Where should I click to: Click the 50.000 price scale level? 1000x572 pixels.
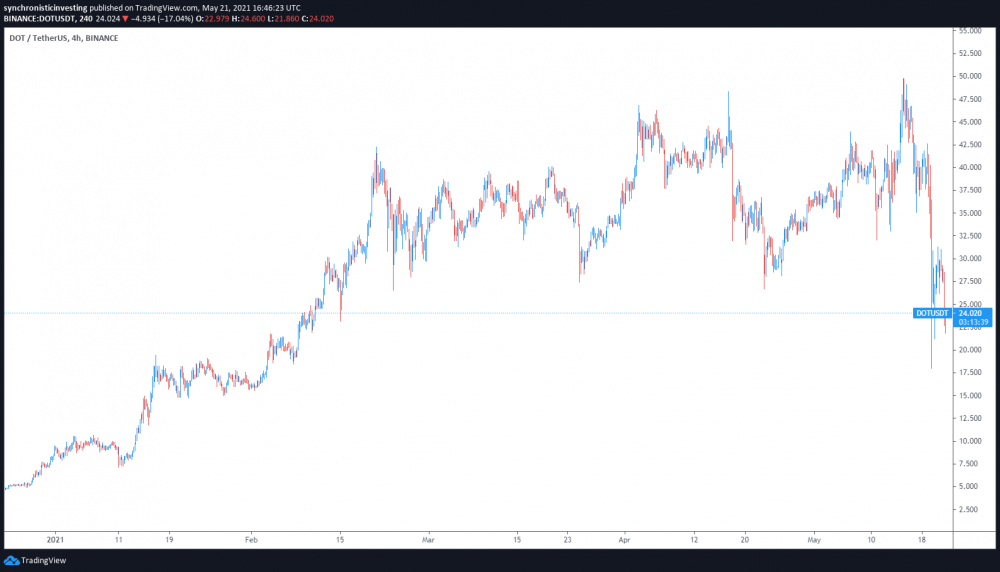[x=970, y=77]
